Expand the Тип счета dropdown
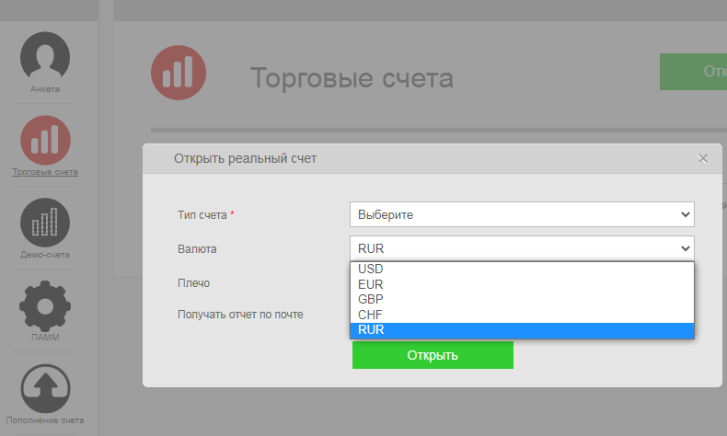The height and width of the screenshot is (436, 727). point(521,214)
